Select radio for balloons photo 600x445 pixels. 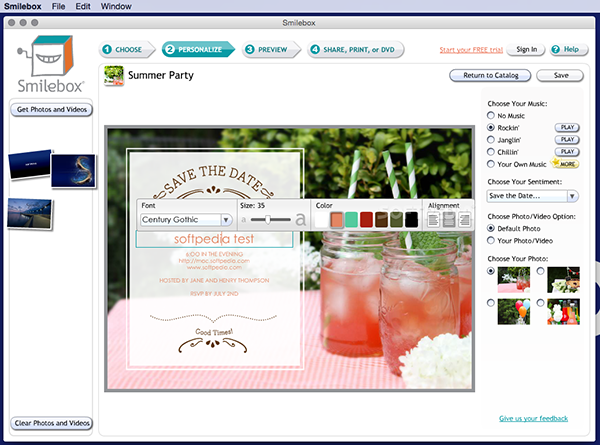491,303
